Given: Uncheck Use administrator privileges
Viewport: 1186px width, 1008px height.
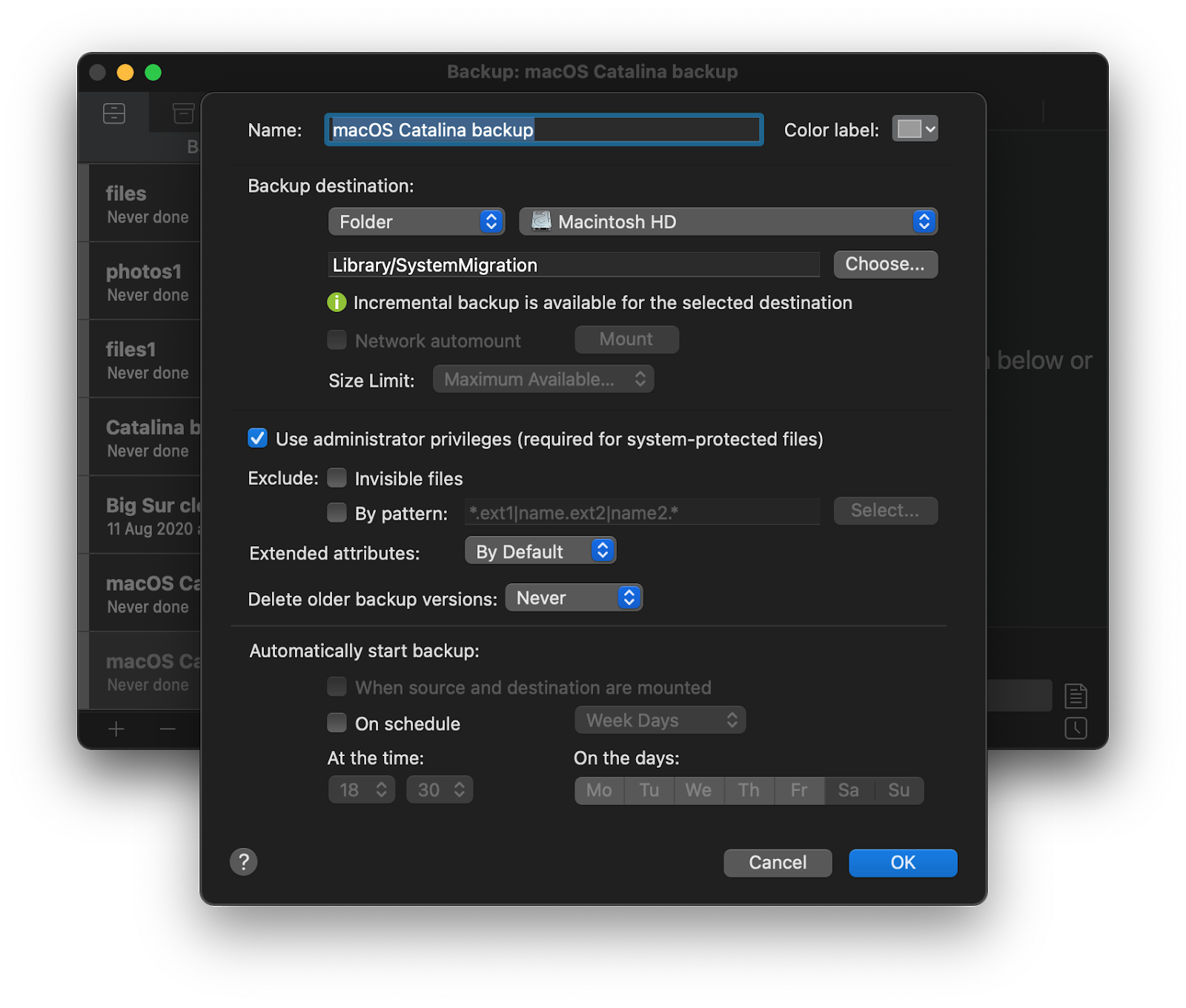Looking at the screenshot, I should pyautogui.click(x=257, y=439).
